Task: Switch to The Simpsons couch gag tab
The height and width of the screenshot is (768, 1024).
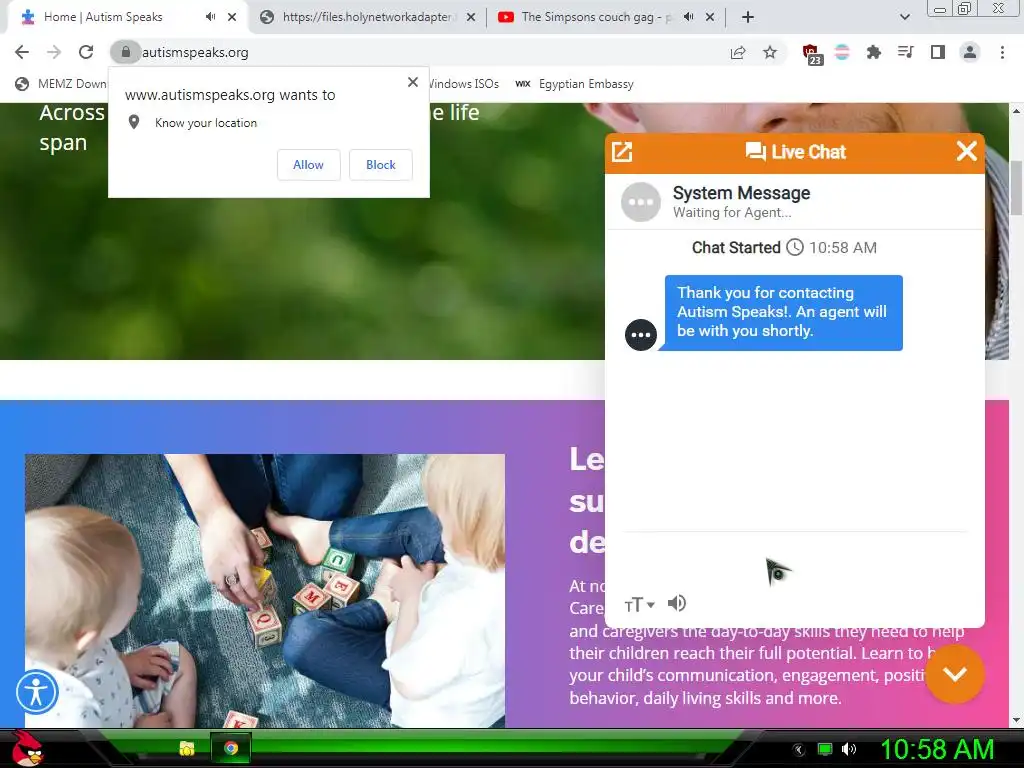Action: pyautogui.click(x=596, y=17)
